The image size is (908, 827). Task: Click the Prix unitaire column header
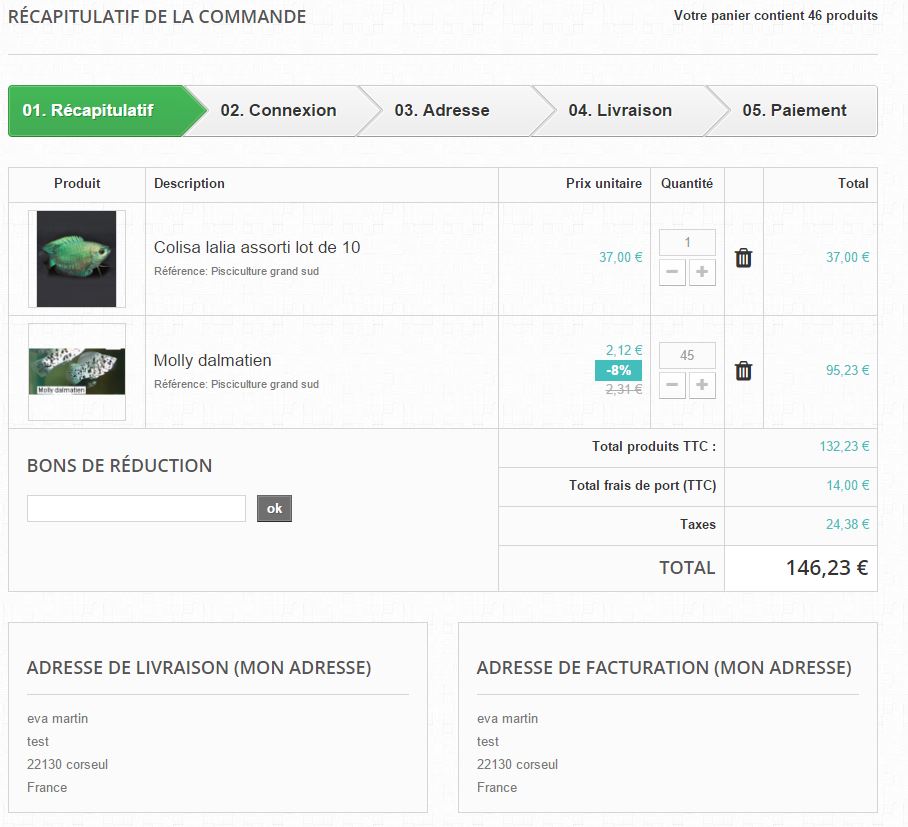[x=604, y=184]
